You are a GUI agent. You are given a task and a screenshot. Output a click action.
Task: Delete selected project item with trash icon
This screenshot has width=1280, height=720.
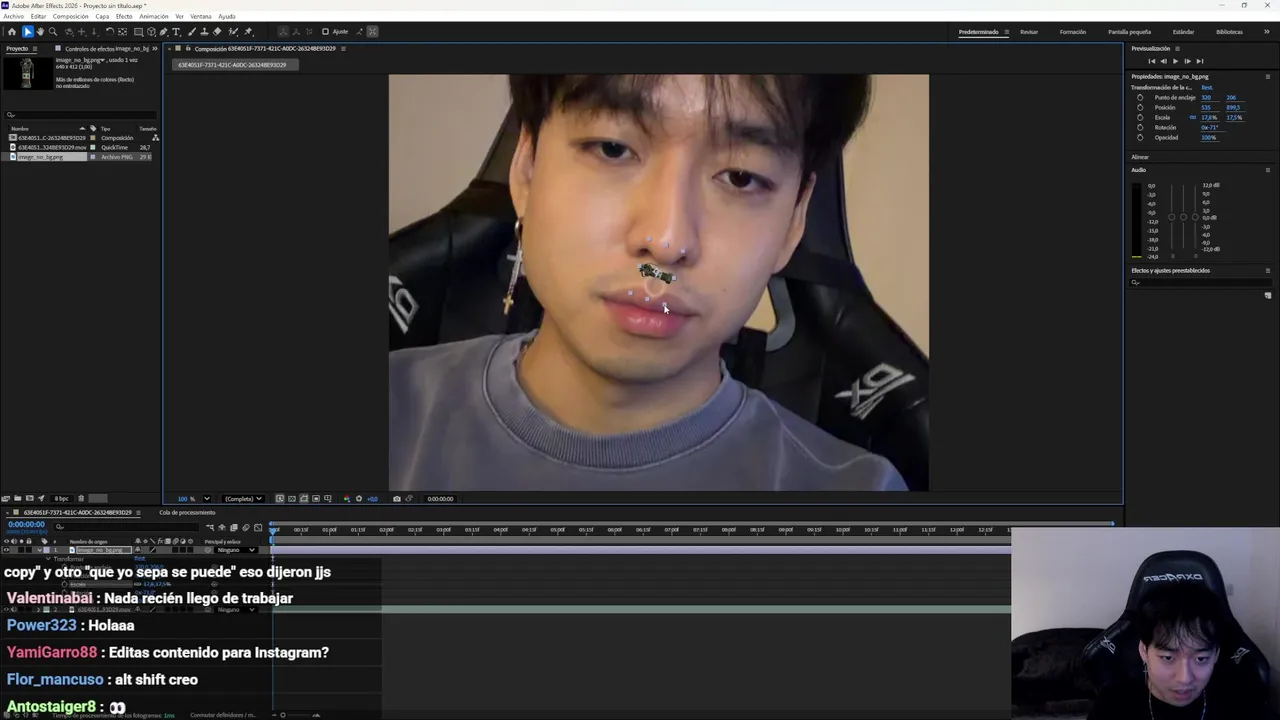[x=81, y=498]
